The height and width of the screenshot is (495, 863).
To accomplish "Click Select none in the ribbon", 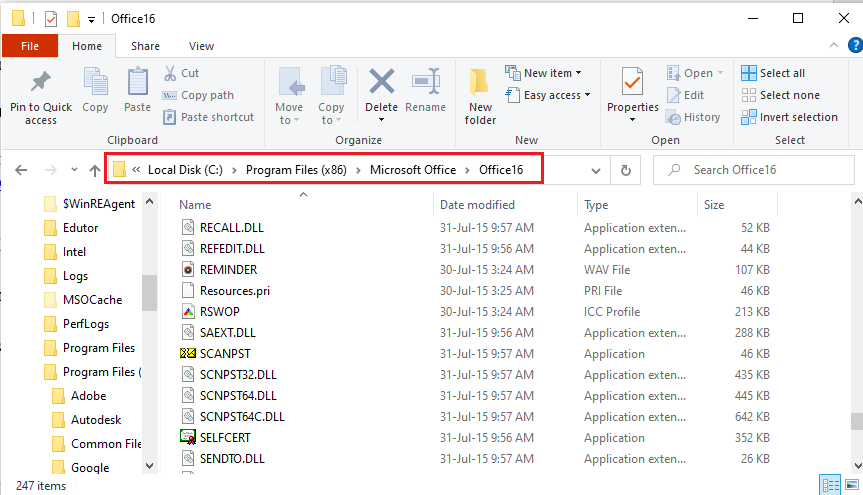I will pos(780,95).
